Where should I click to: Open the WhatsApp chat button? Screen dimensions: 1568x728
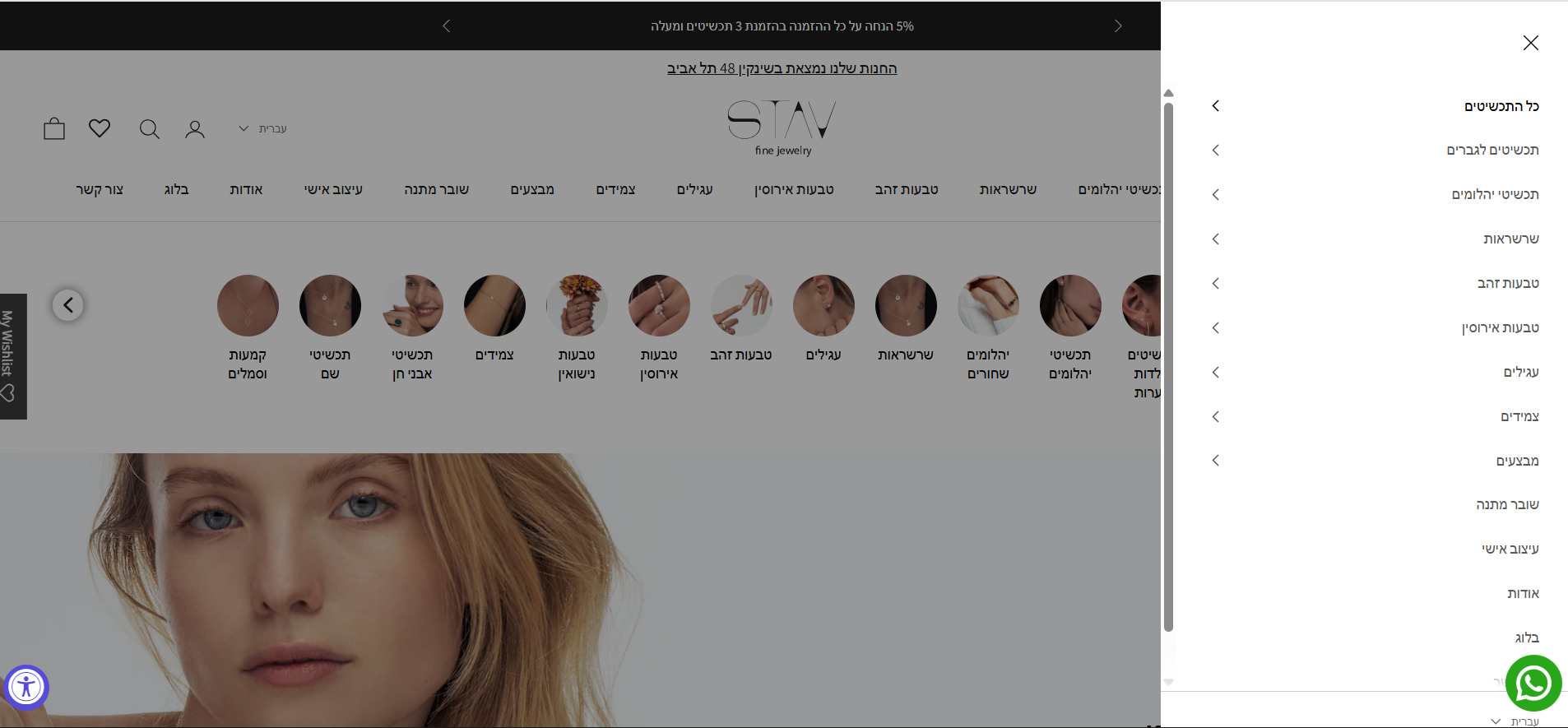coord(1533,684)
